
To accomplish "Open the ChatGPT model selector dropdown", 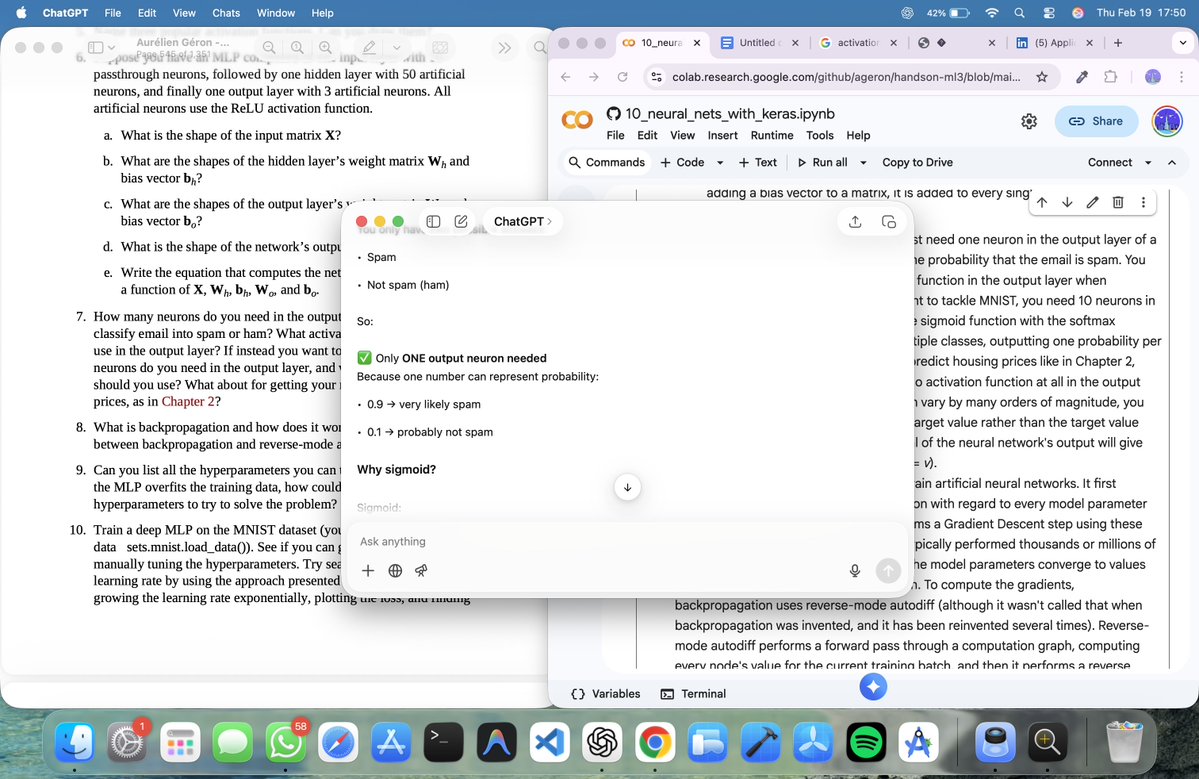I will tap(522, 221).
